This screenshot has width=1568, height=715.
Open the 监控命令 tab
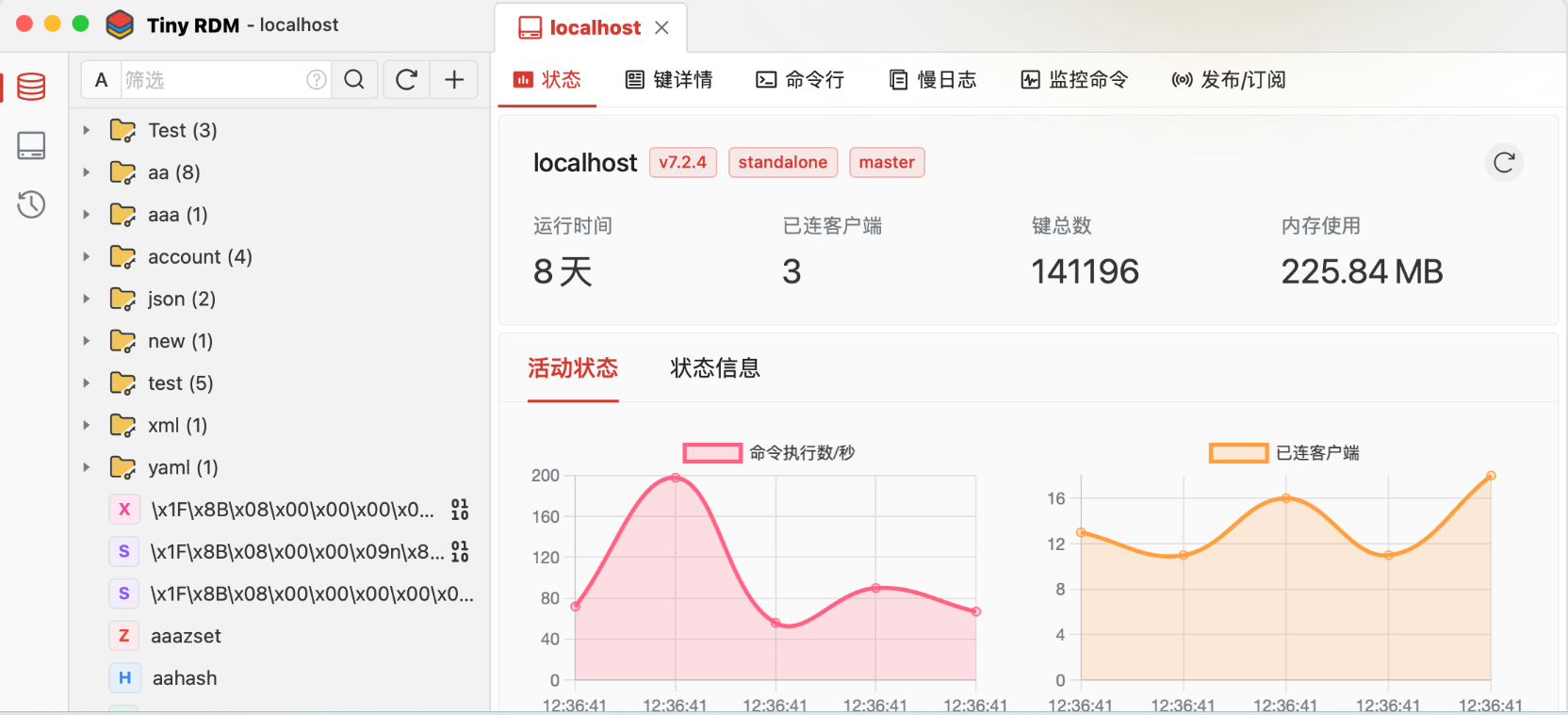[x=1074, y=80]
